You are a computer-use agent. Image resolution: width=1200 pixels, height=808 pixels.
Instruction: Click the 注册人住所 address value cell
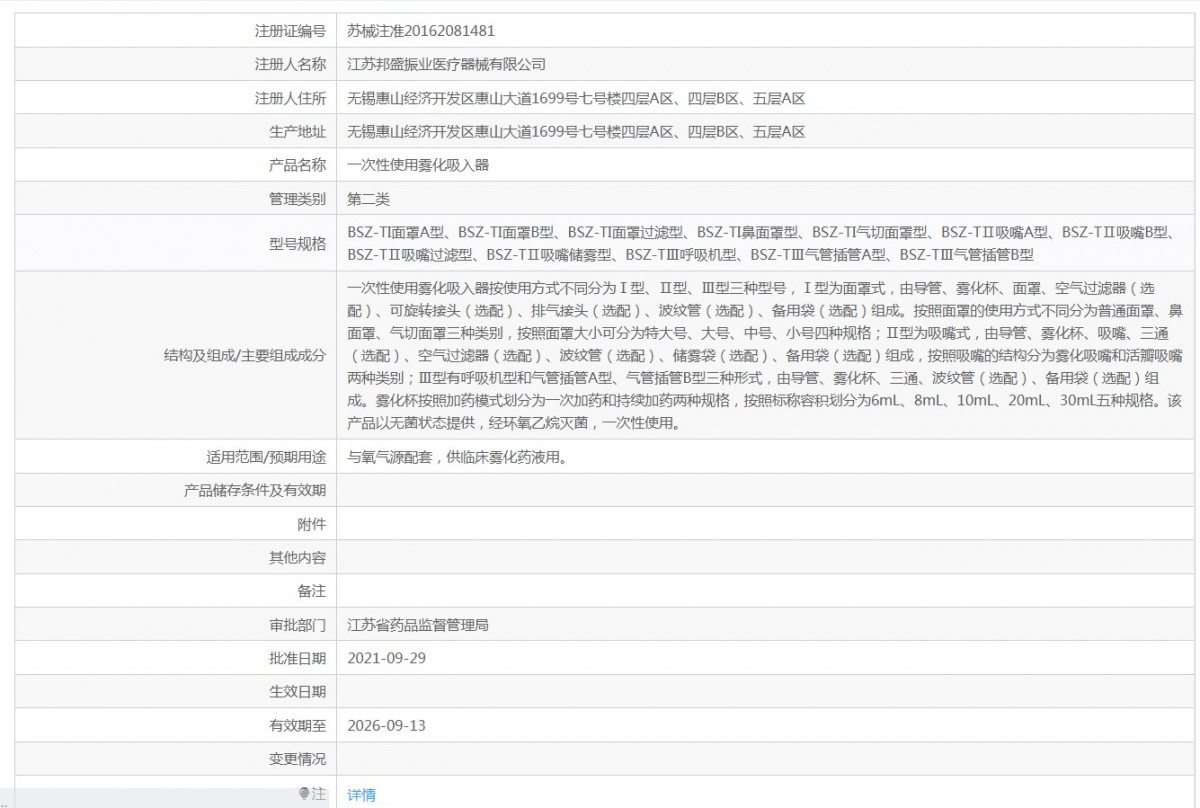click(x=767, y=98)
